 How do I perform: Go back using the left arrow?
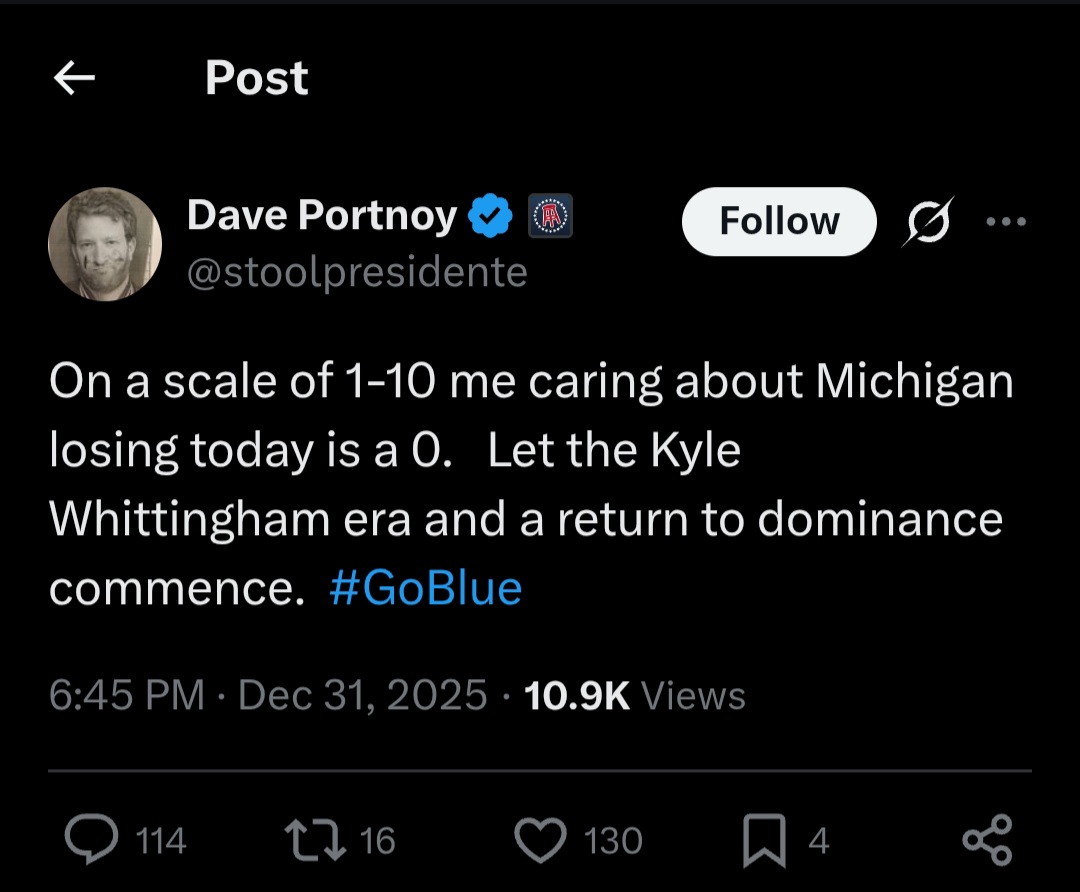click(x=74, y=78)
